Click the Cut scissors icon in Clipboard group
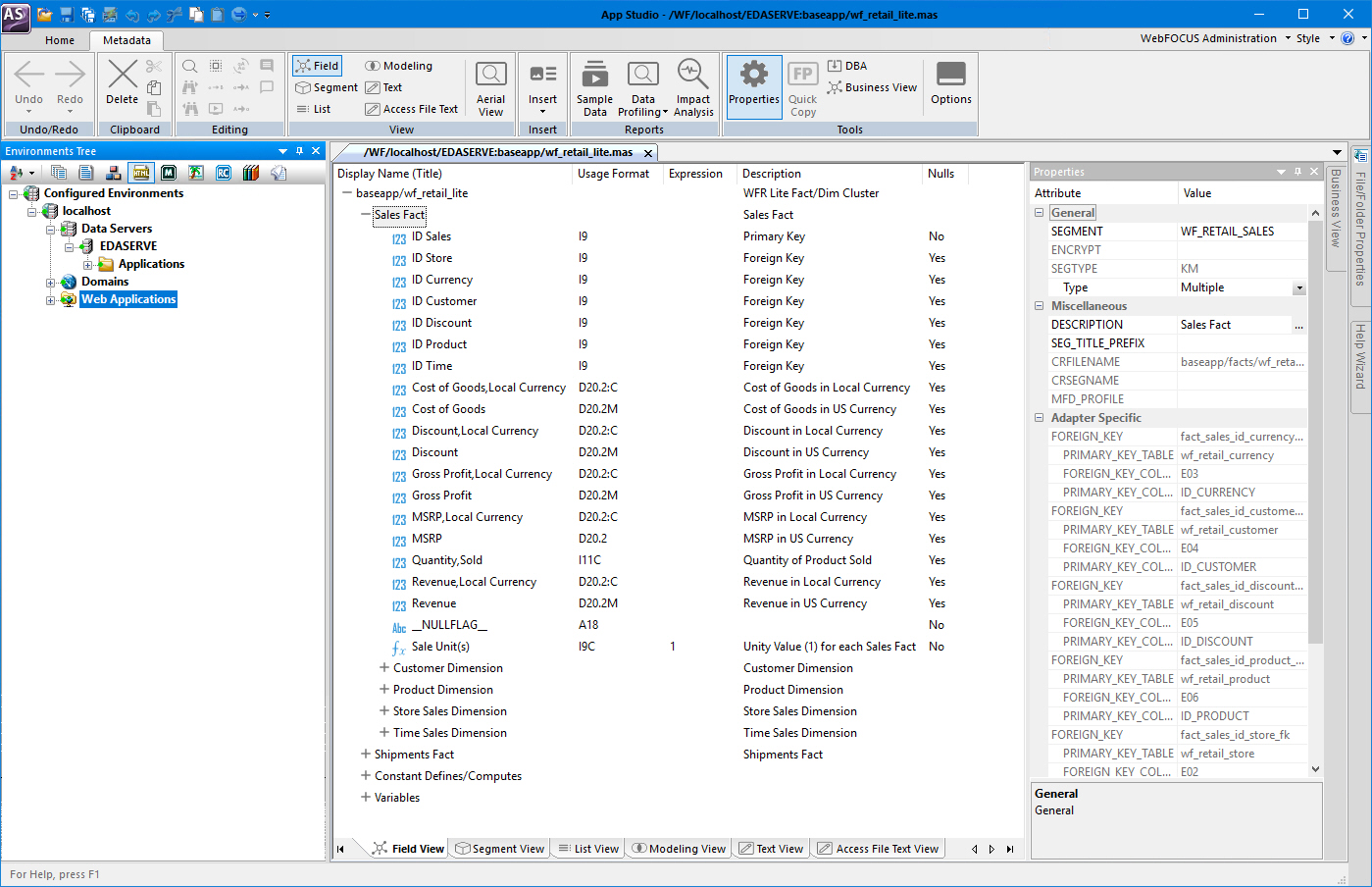 tap(154, 66)
